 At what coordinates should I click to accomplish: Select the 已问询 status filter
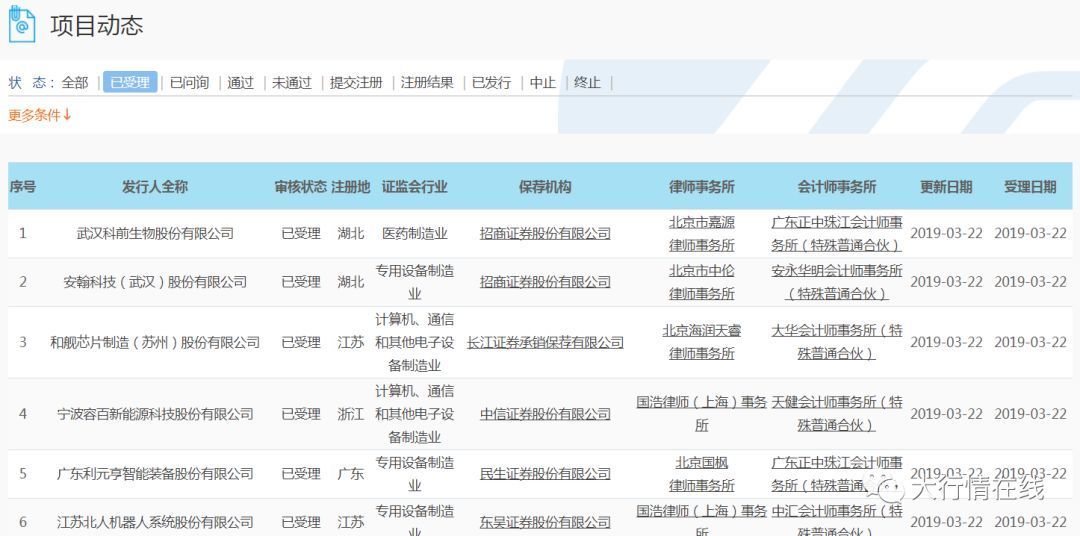(x=189, y=83)
